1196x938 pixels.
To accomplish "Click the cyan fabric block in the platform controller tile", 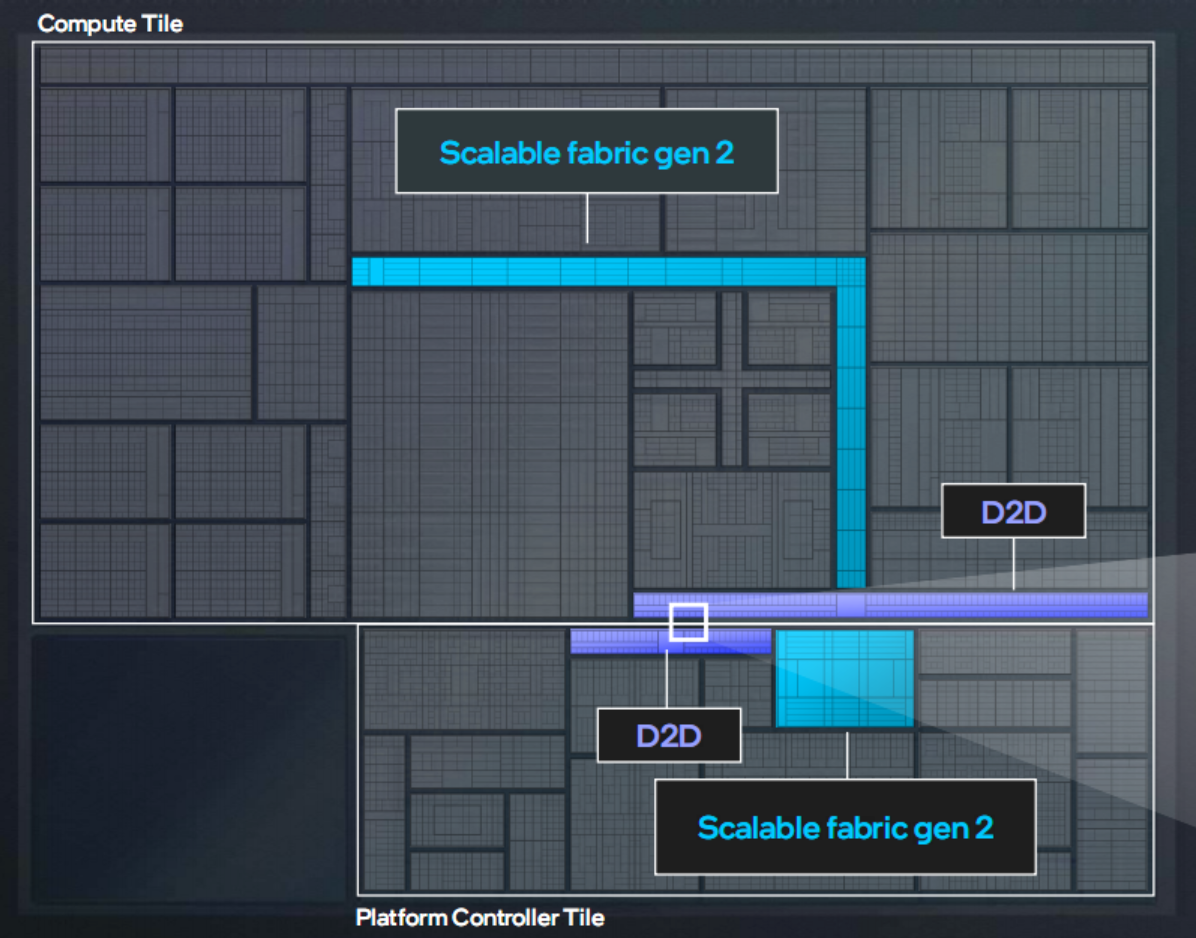I will 844,678.
